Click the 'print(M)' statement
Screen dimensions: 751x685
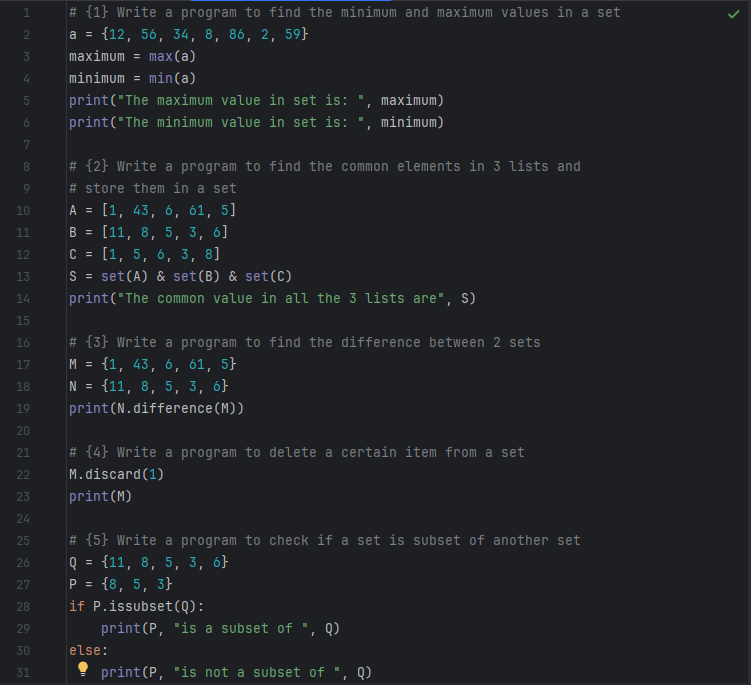pyautogui.click(x=101, y=497)
